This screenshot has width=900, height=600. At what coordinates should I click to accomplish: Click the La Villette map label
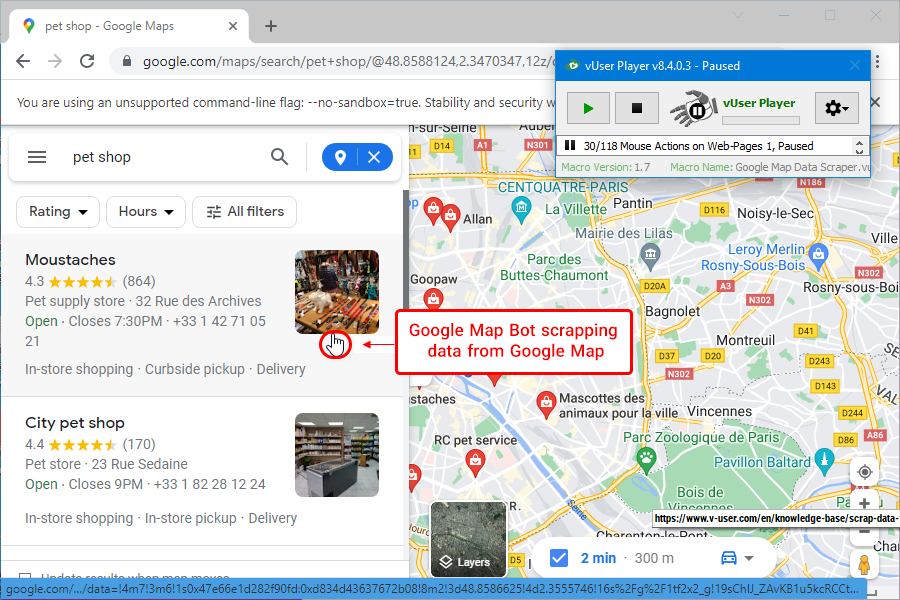tap(576, 210)
